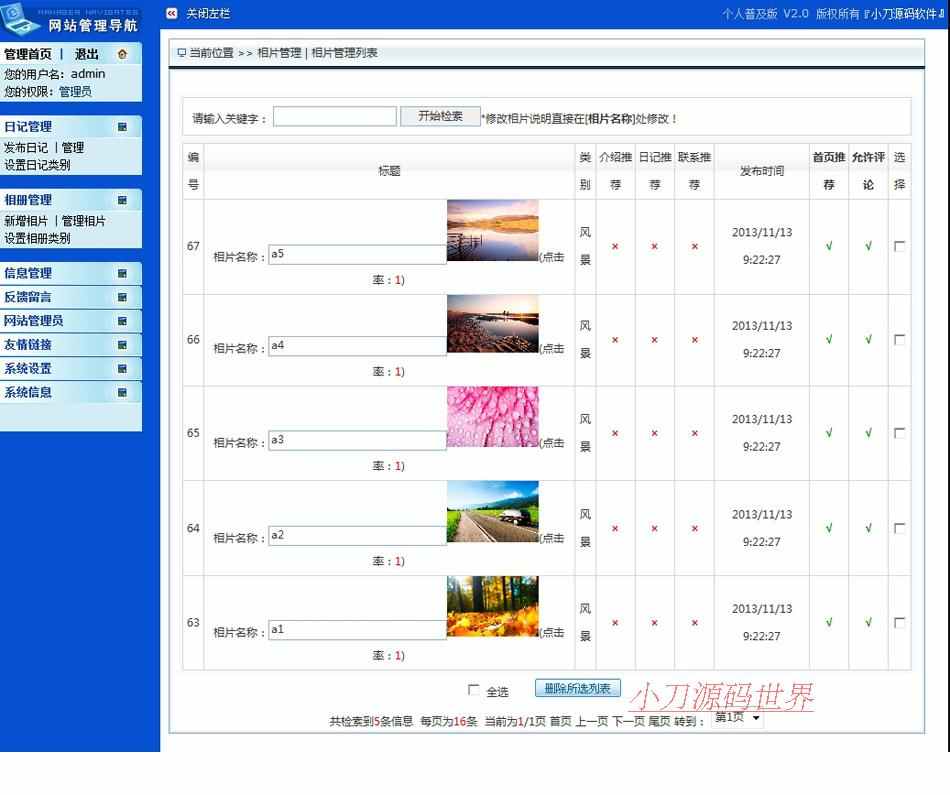
Task: Toggle 允许评论 green check for row 63
Action: [868, 622]
